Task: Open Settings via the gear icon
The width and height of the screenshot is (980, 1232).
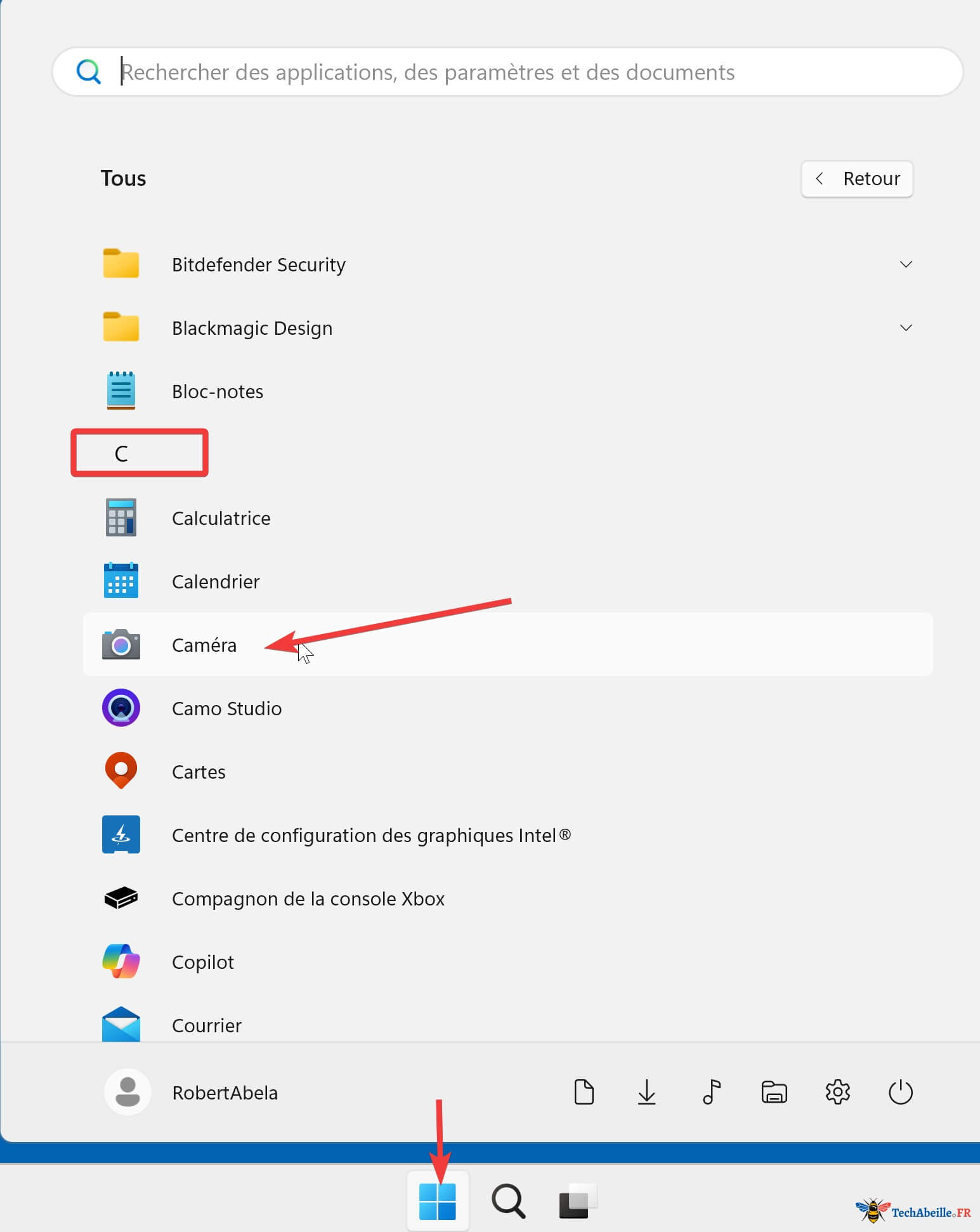Action: point(837,1092)
